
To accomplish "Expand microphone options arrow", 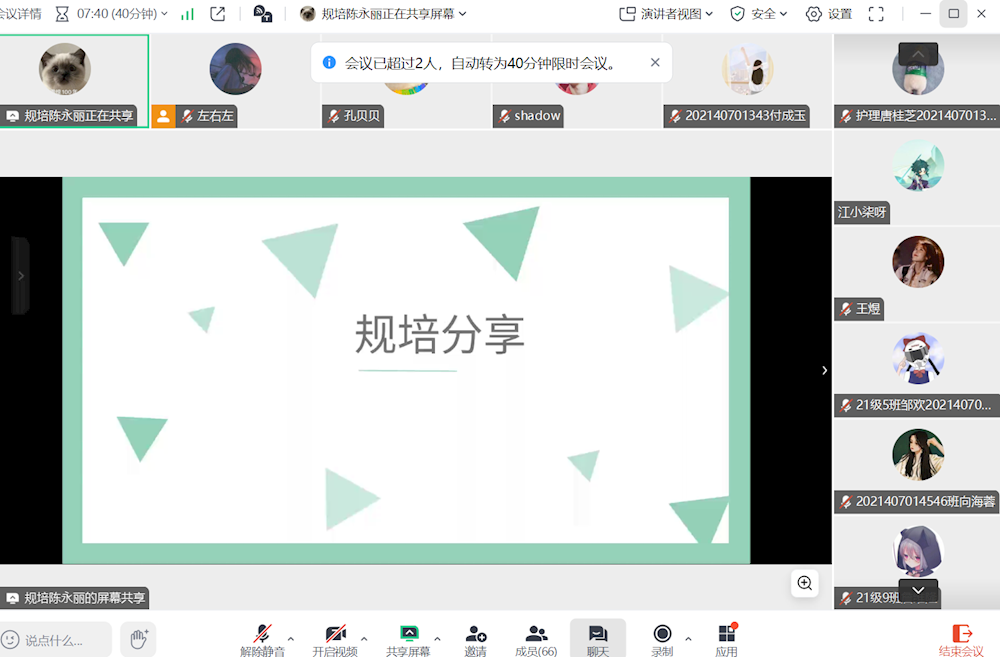I will [x=291, y=639].
